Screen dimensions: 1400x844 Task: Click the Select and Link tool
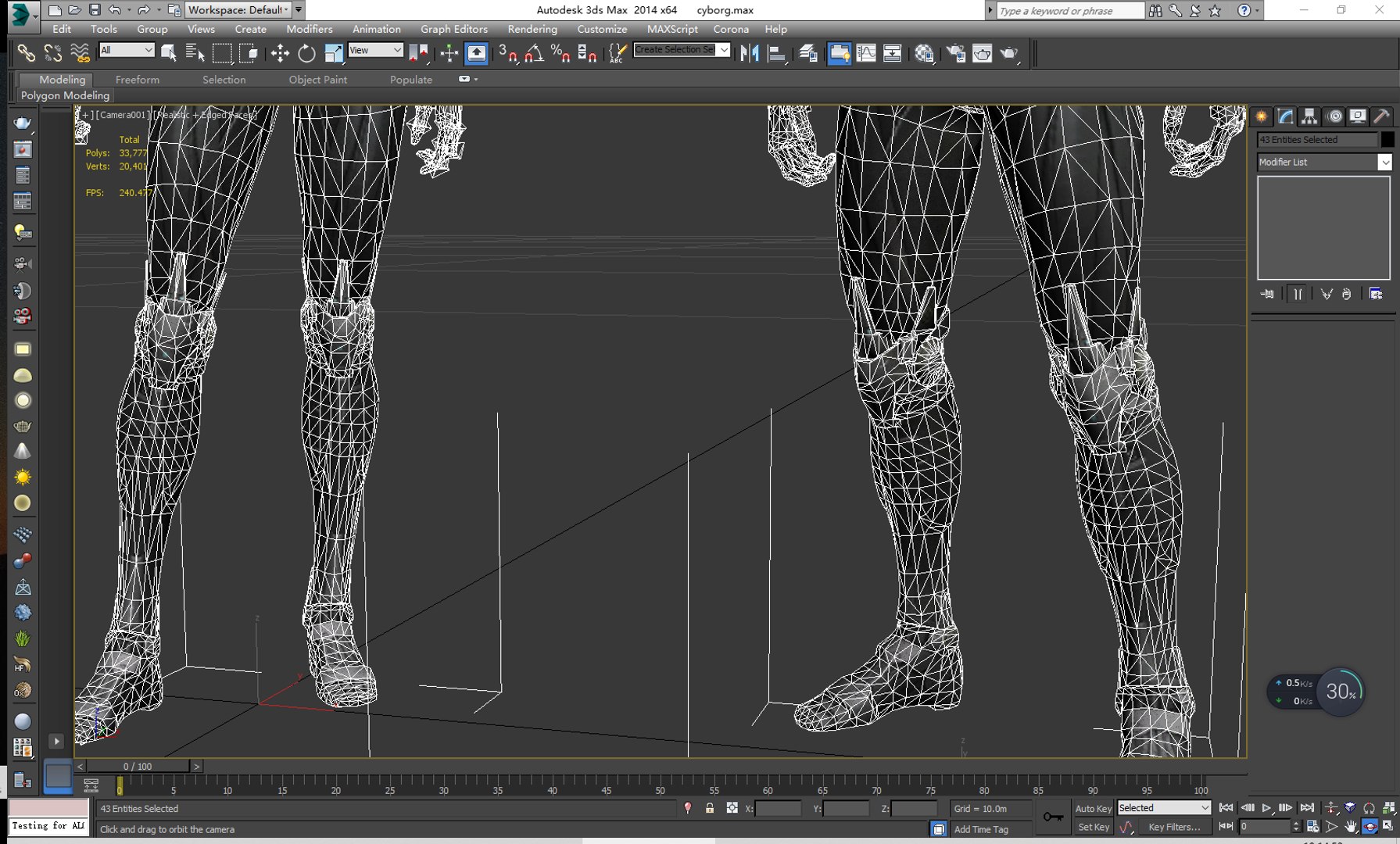point(27,53)
